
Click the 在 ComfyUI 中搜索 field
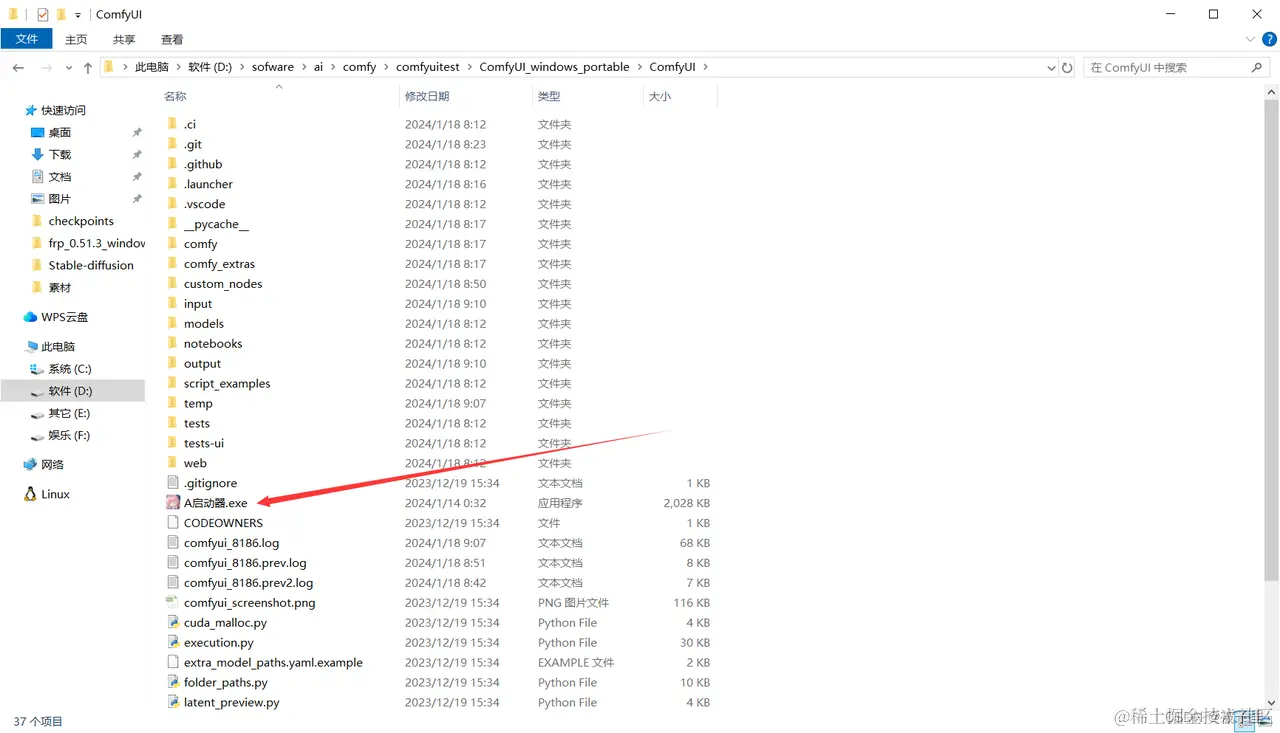pos(1167,67)
